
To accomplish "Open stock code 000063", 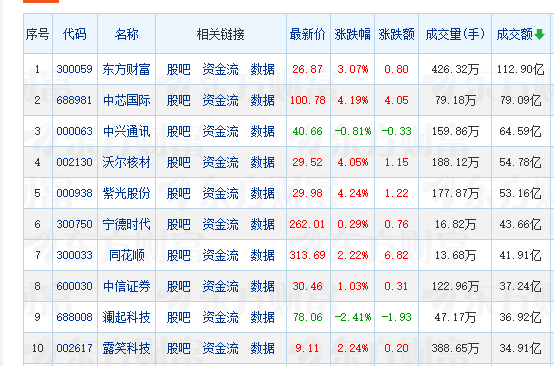I will coord(74,131).
